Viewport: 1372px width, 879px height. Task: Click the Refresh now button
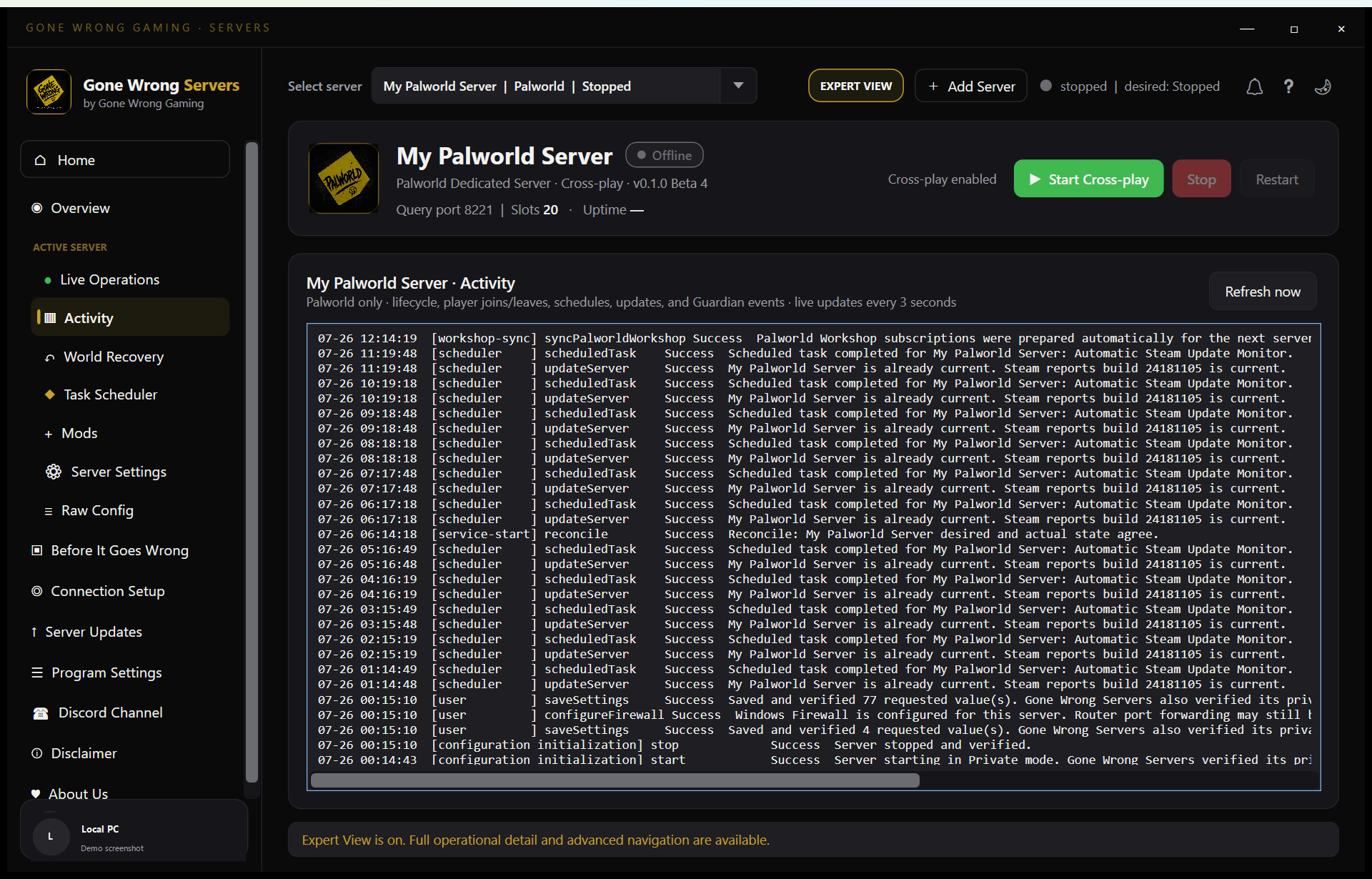click(1263, 291)
